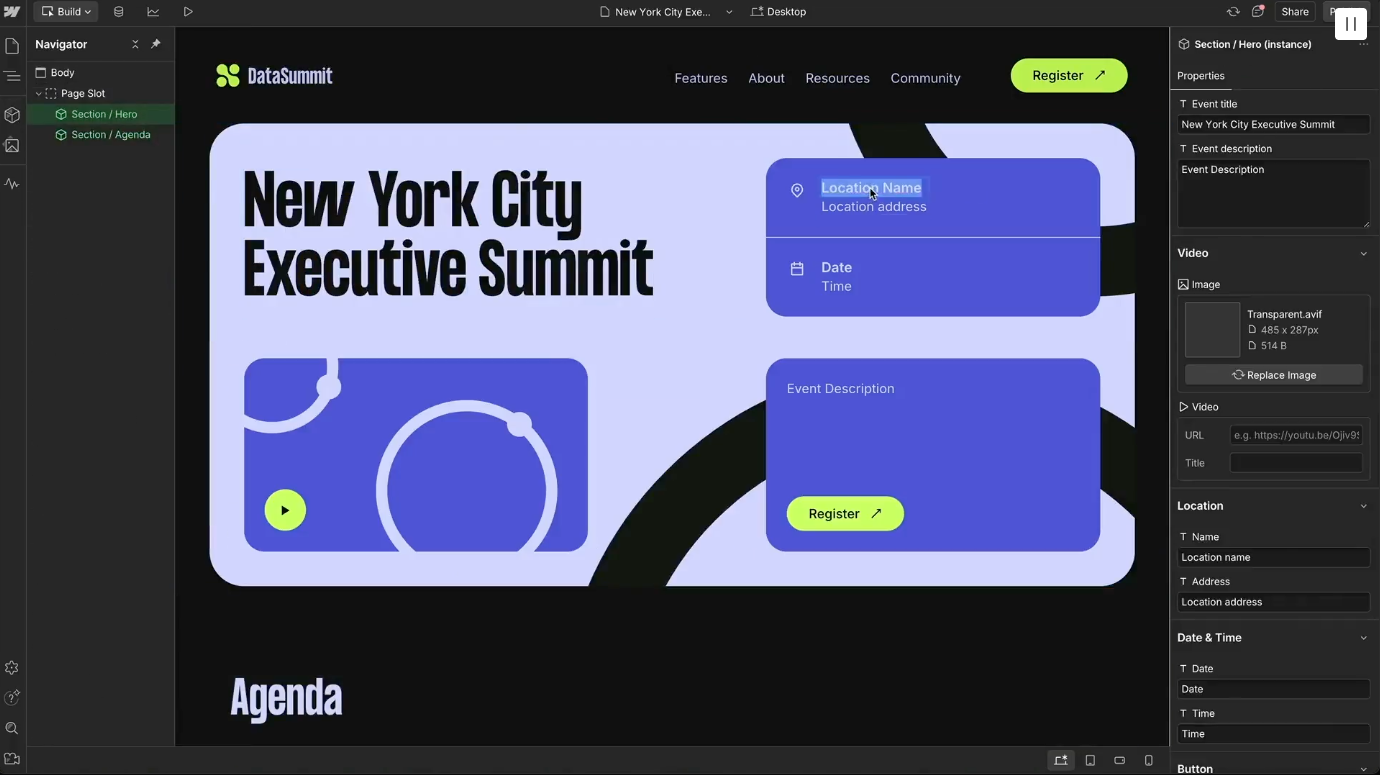
Task: Click the Share button
Action: coord(1295,11)
